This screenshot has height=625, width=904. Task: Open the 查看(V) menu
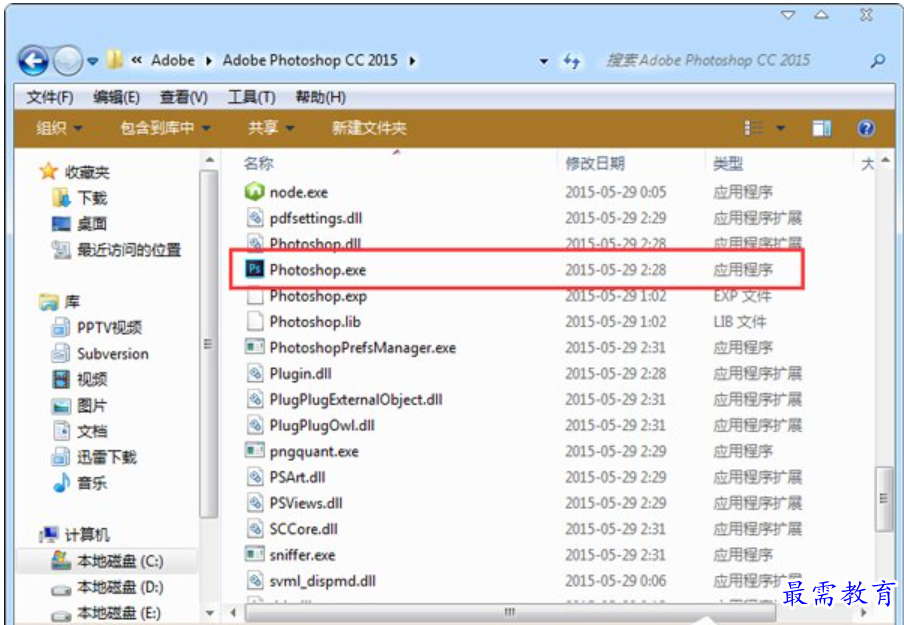184,97
